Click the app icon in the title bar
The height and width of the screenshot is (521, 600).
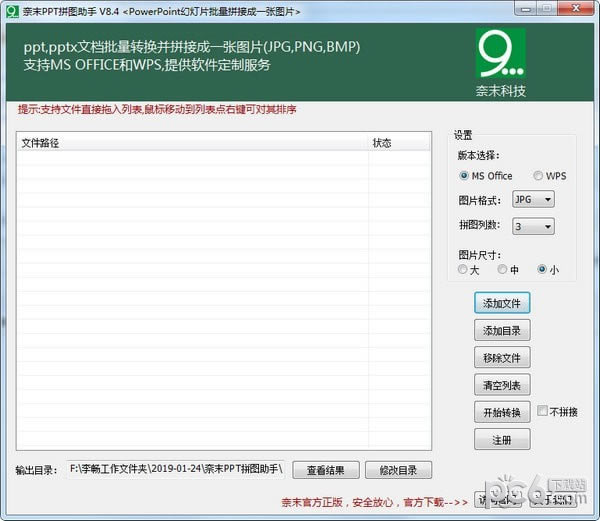[x=12, y=11]
